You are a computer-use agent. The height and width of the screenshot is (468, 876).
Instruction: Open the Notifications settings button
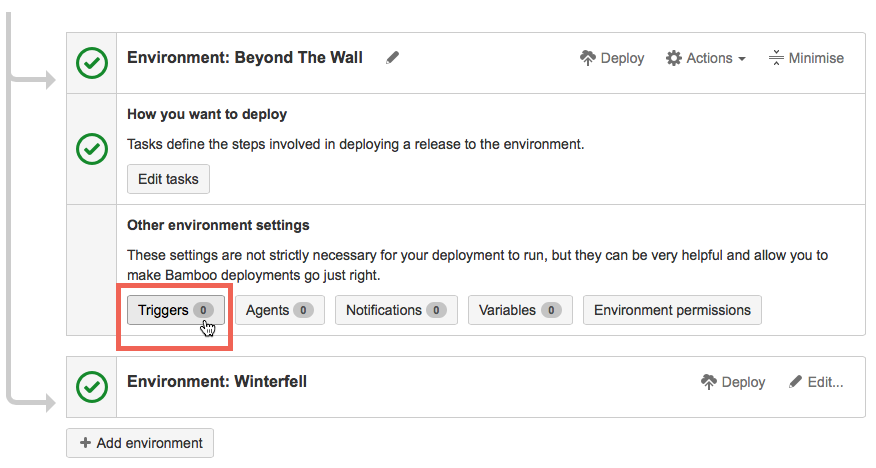point(396,310)
